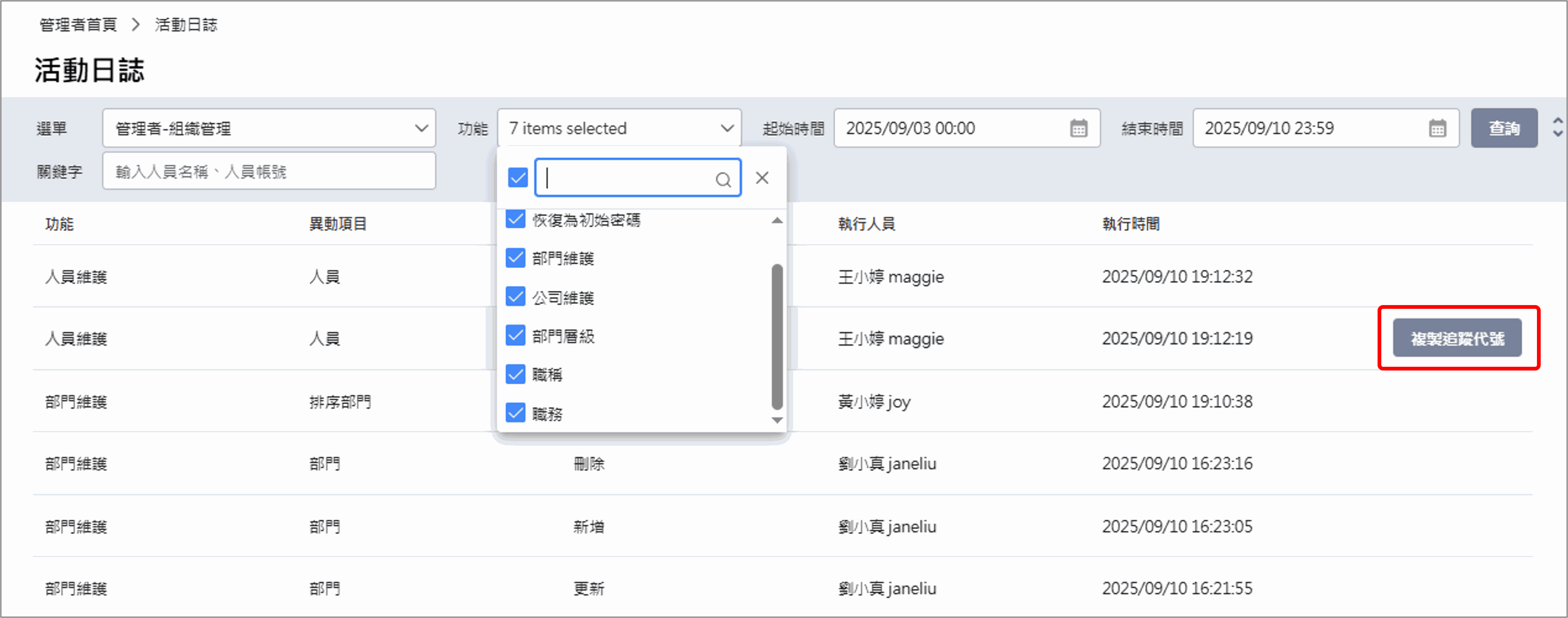Uncheck the 部門維護 option
Screen dimensions: 1568x618
click(x=516, y=258)
